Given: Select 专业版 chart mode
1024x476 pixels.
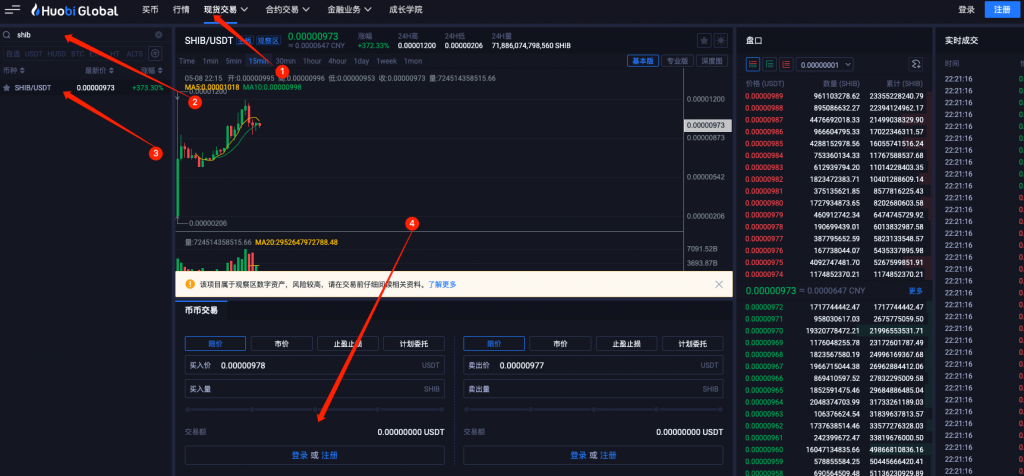Looking at the screenshot, I should [677, 61].
